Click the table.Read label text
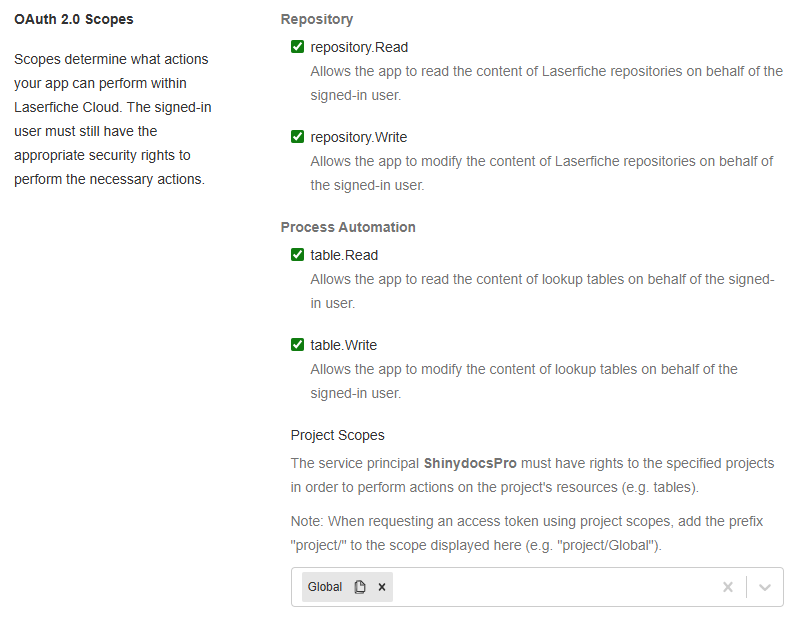Viewport: 801px width, 623px height. [344, 255]
